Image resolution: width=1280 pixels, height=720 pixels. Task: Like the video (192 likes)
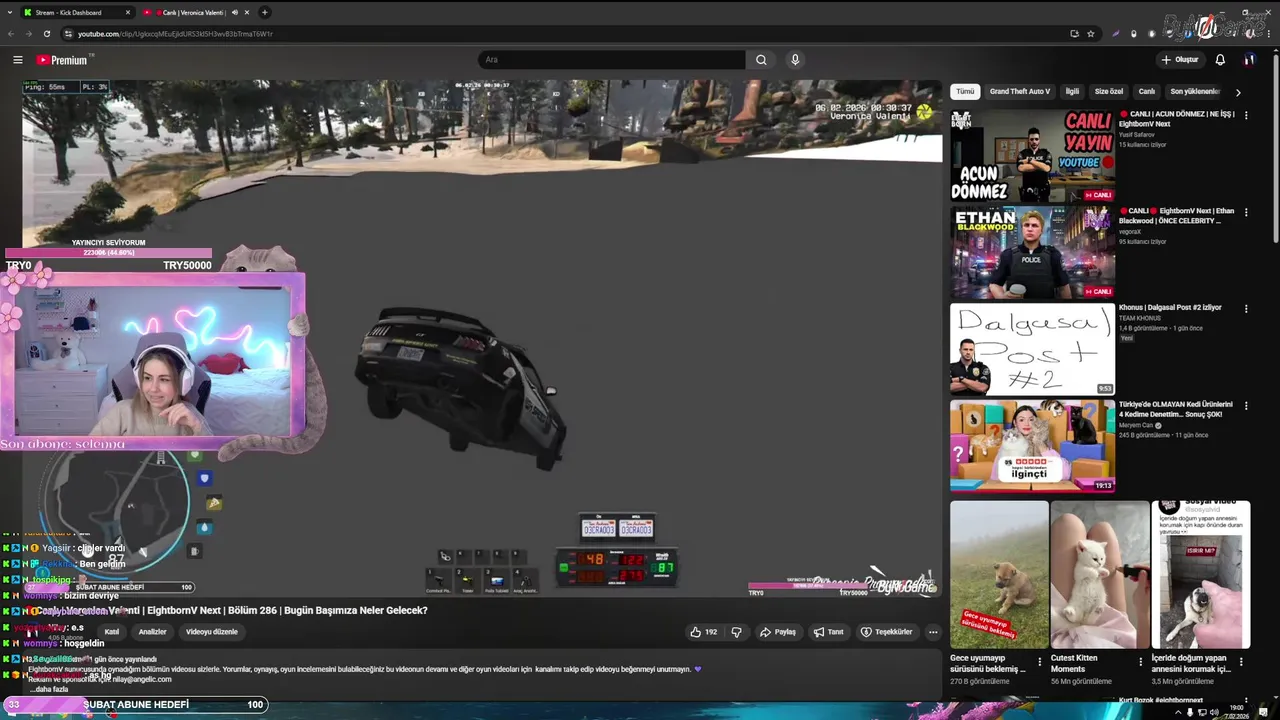[704, 632]
